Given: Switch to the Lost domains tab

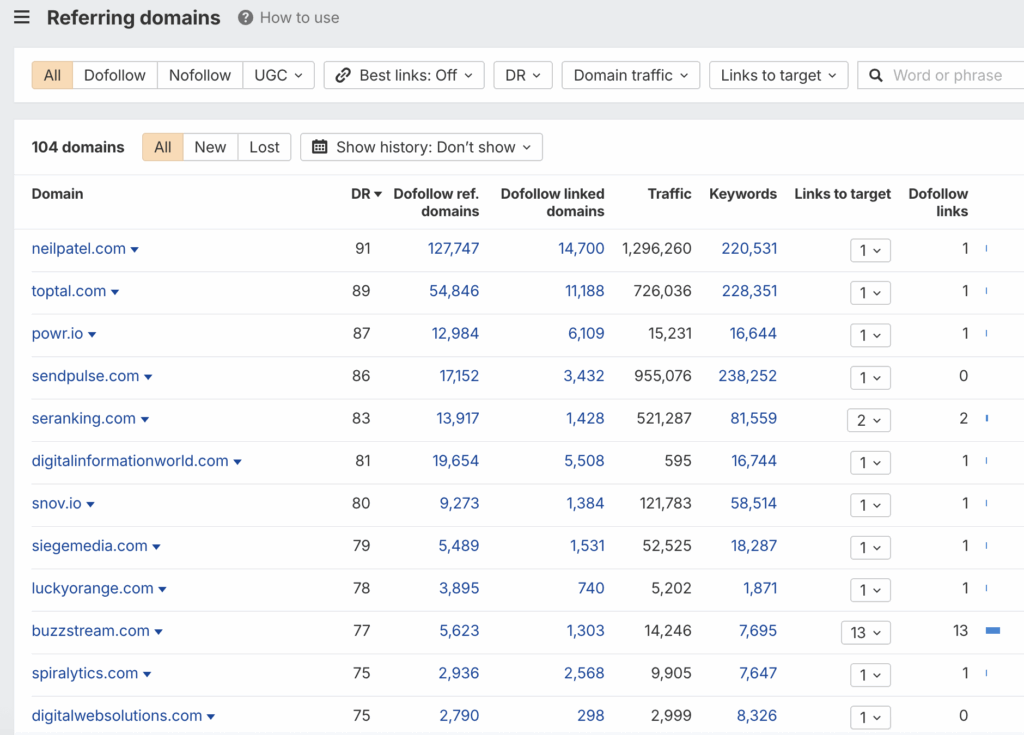Looking at the screenshot, I should pyautogui.click(x=264, y=147).
